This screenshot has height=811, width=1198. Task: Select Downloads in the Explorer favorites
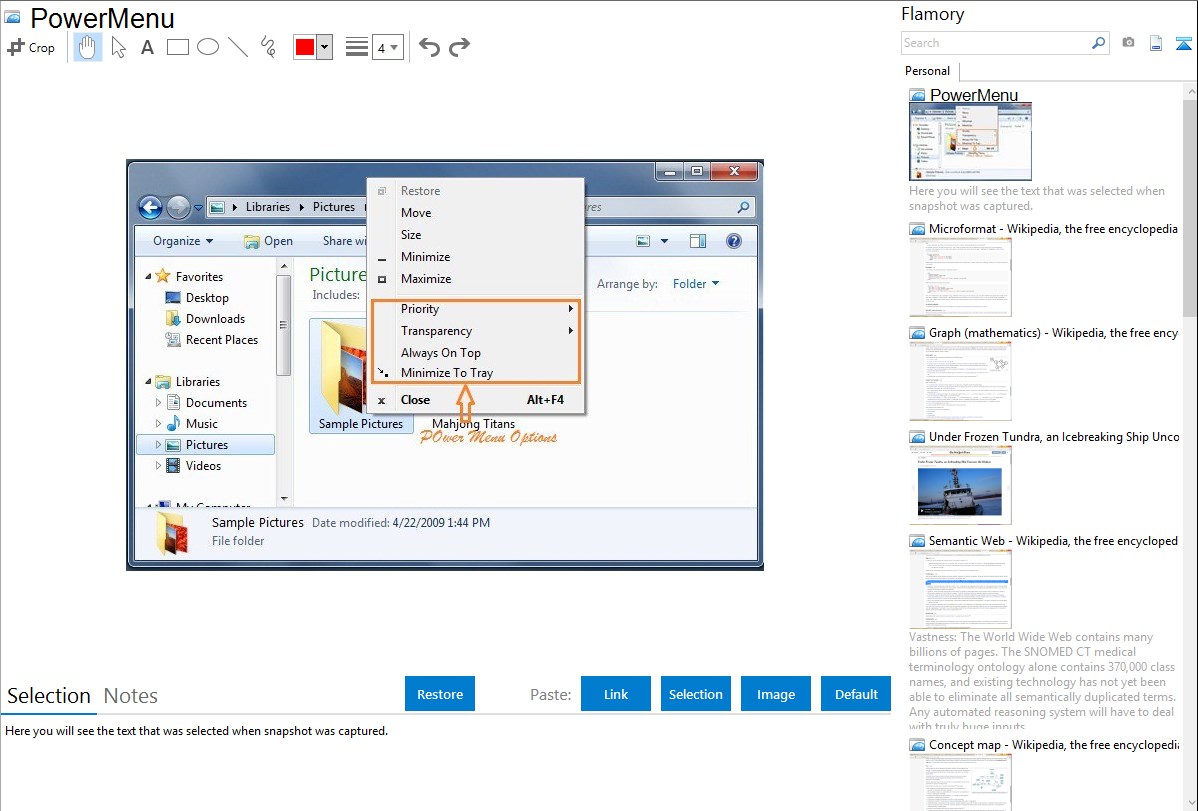pos(215,319)
